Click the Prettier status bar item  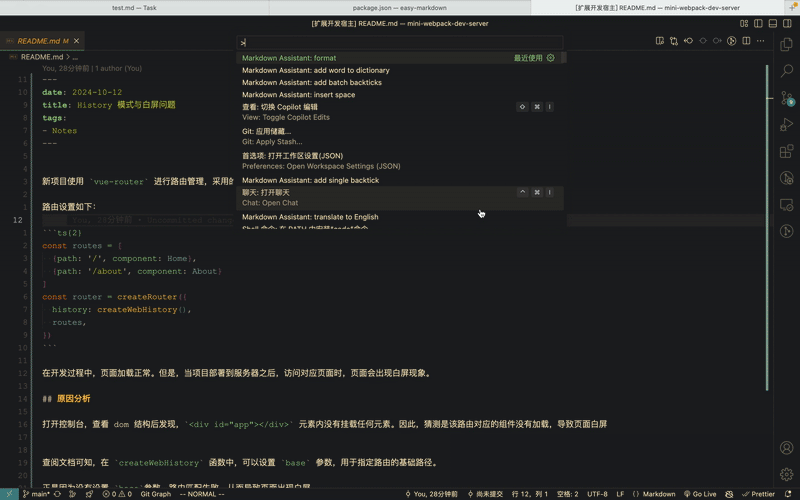click(x=758, y=494)
